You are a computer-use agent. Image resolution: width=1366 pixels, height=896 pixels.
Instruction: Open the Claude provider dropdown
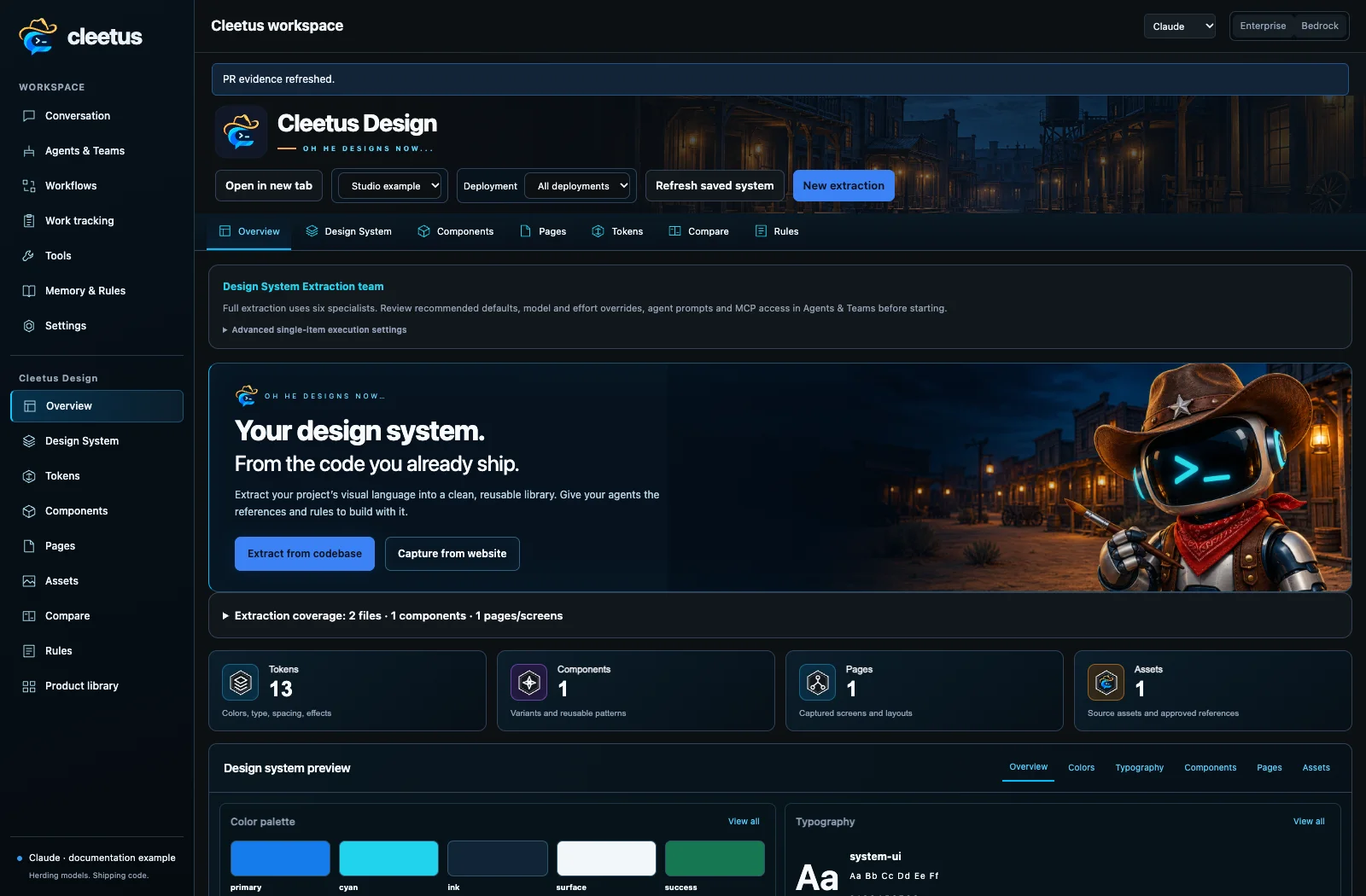(x=1180, y=26)
